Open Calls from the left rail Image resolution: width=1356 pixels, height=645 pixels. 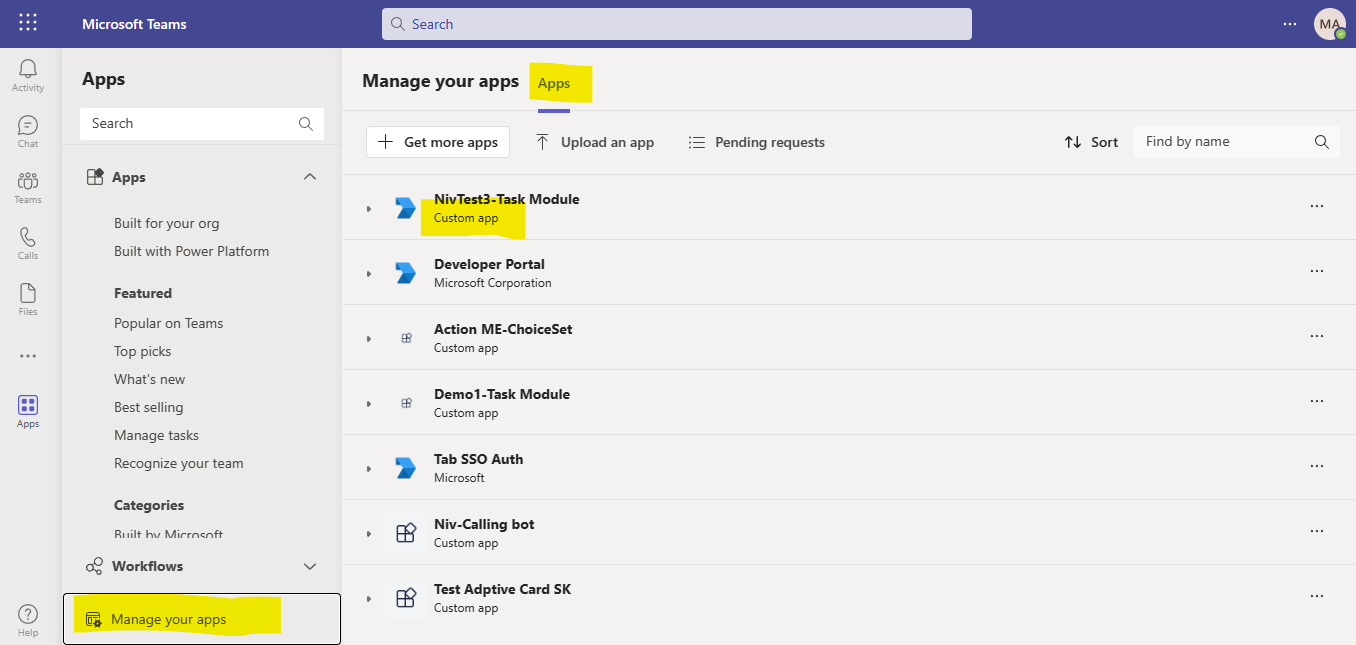(27, 241)
